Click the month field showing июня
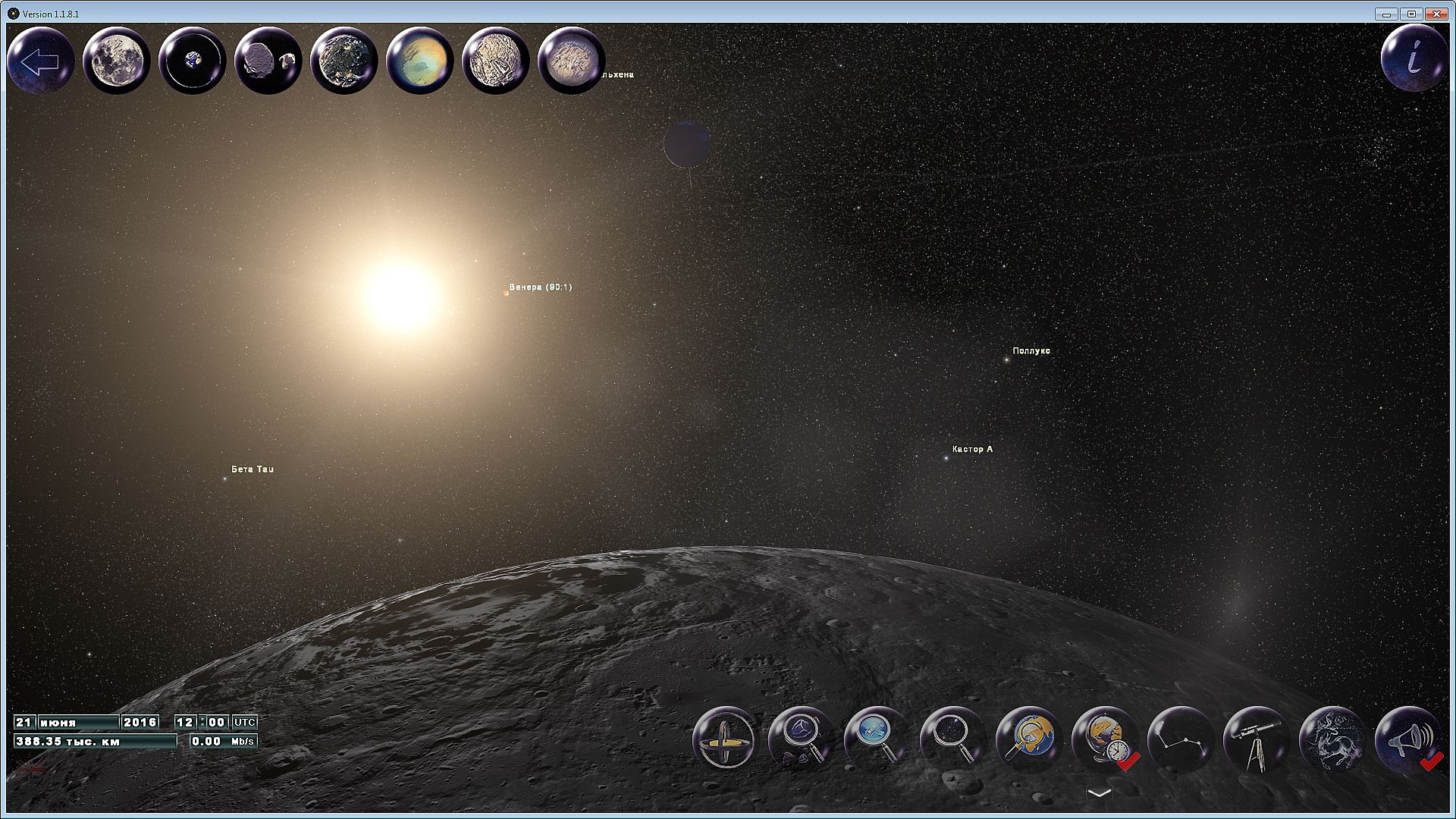The image size is (1456, 819). click(77, 722)
